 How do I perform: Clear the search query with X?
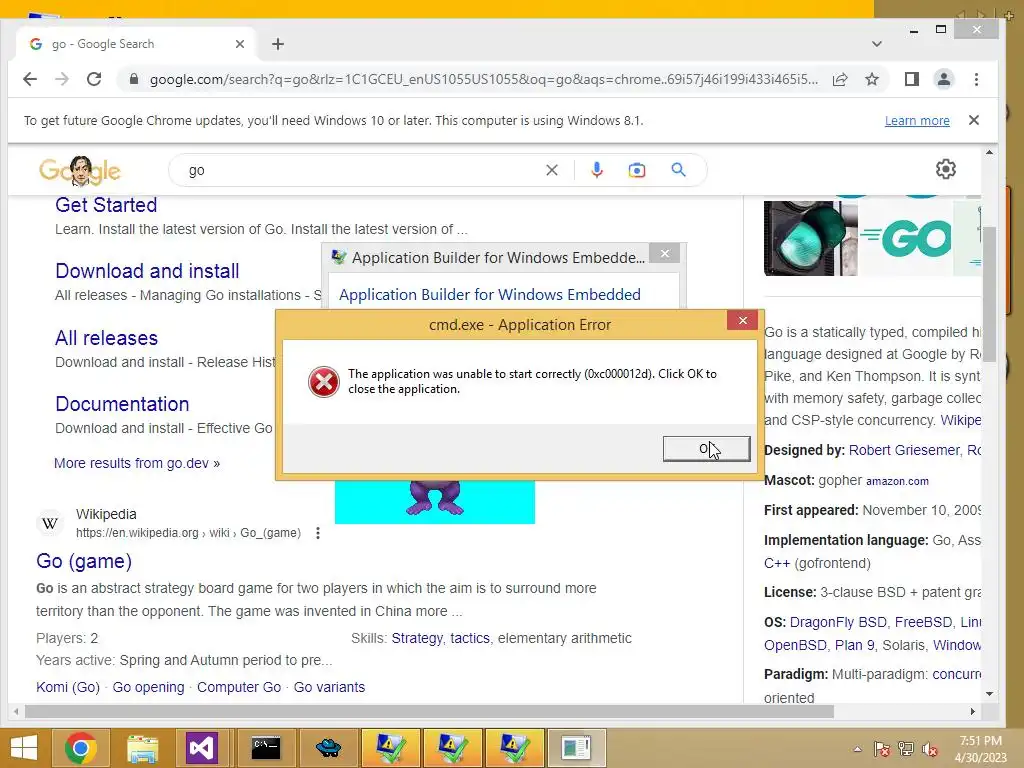coord(552,170)
